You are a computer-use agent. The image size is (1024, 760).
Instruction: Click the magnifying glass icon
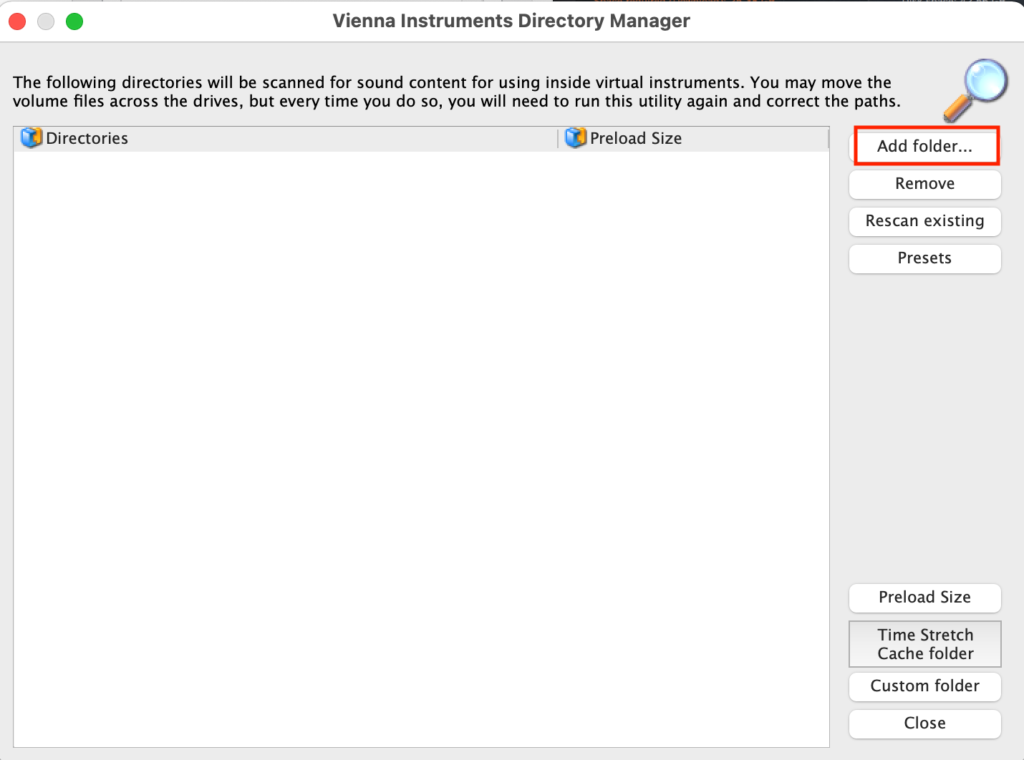pos(976,90)
